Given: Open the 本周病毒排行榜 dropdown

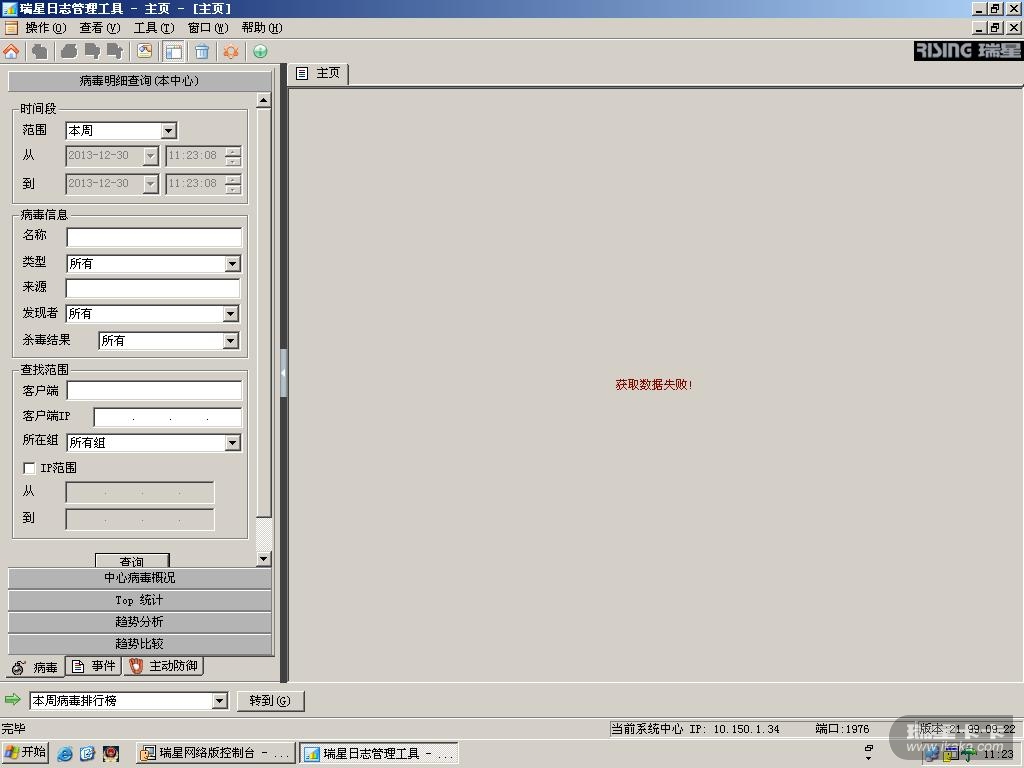Looking at the screenshot, I should click(219, 701).
